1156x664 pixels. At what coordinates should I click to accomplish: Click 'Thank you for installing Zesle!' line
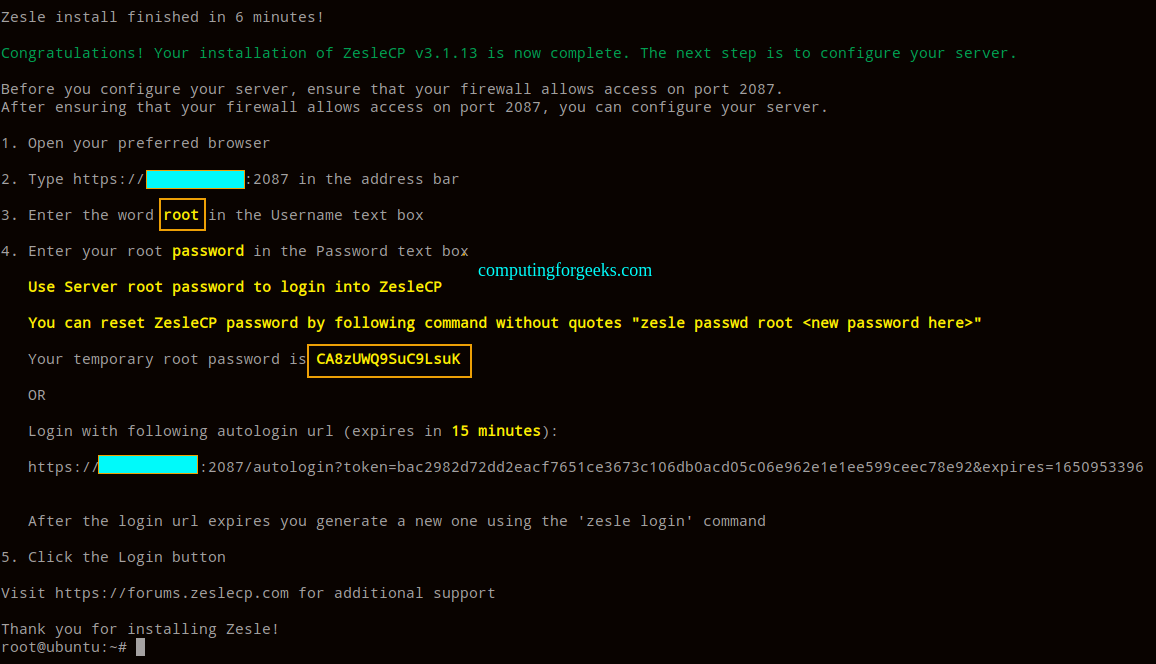coord(140,629)
